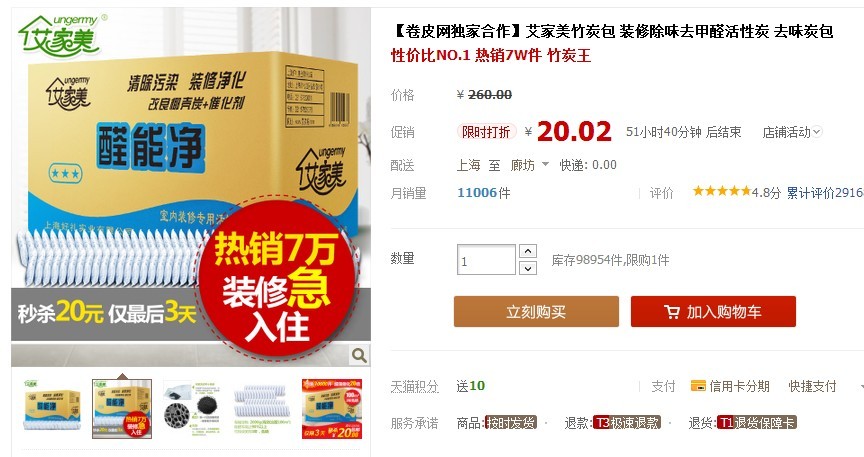Expand the payment options arrow after 快捷支付
This screenshot has width=864, height=457.
coord(861,387)
